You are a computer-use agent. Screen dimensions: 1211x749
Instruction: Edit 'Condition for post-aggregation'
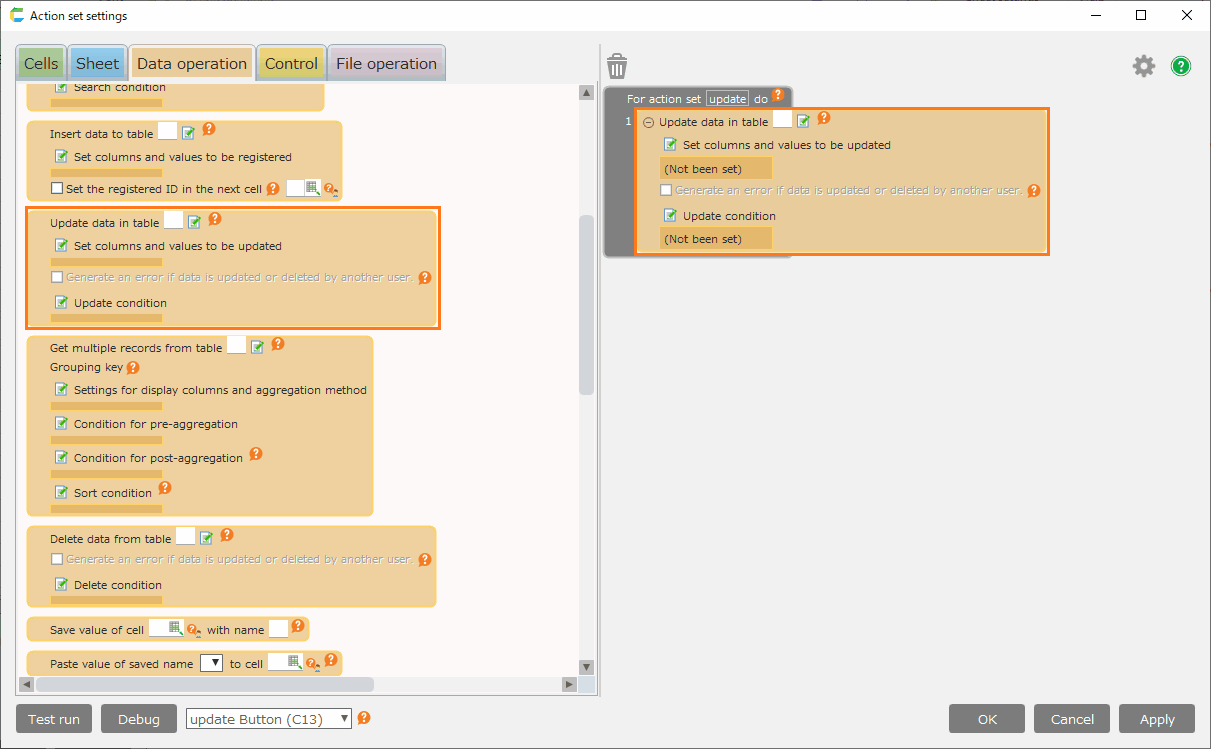61,457
